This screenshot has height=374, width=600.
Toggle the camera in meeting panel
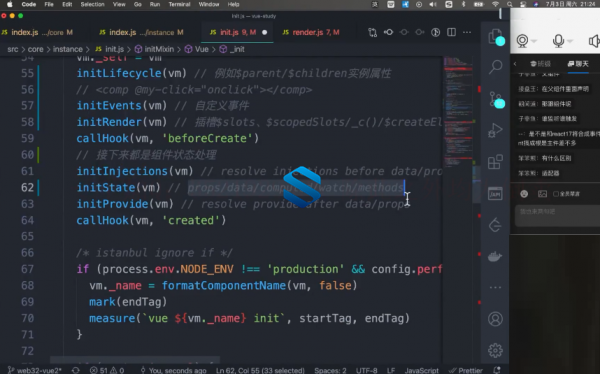click(x=522, y=41)
